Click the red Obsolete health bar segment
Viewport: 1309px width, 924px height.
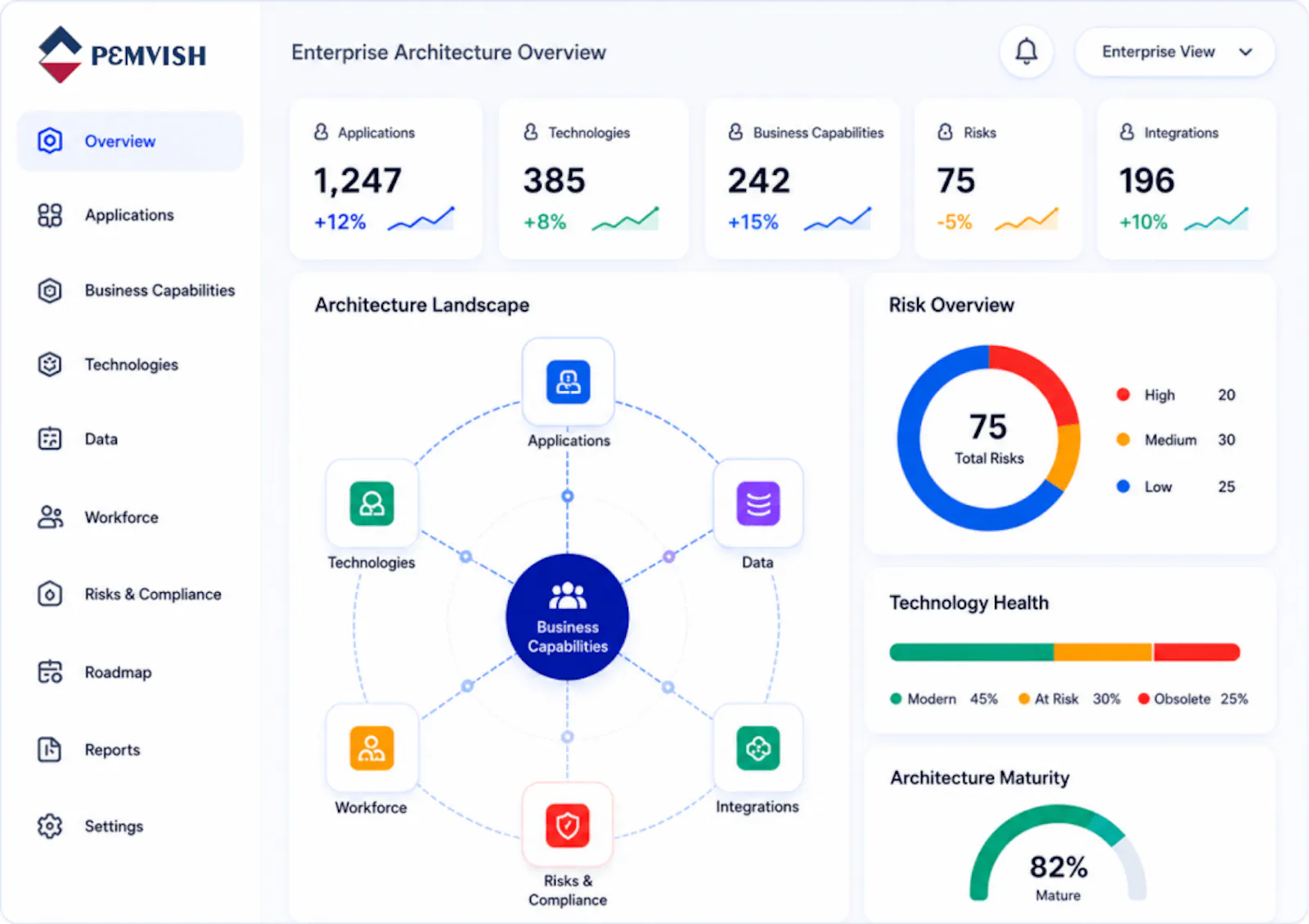click(1197, 652)
